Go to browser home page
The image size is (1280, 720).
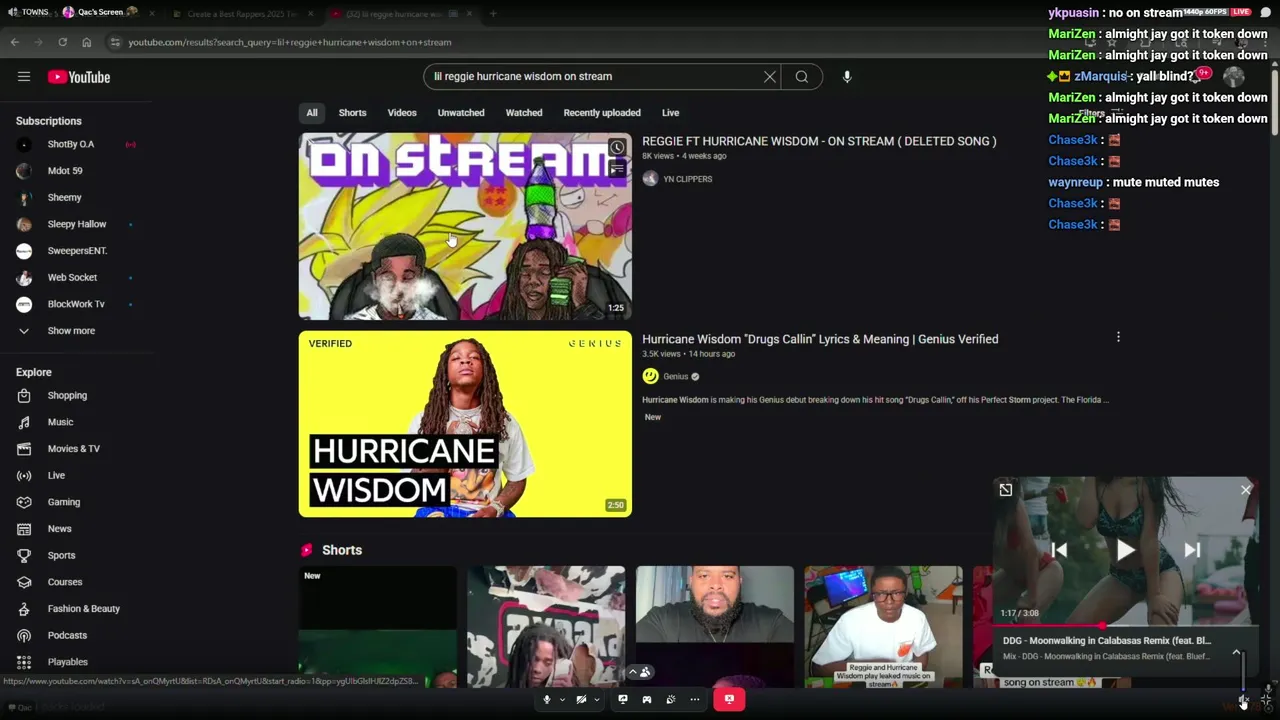(x=87, y=42)
